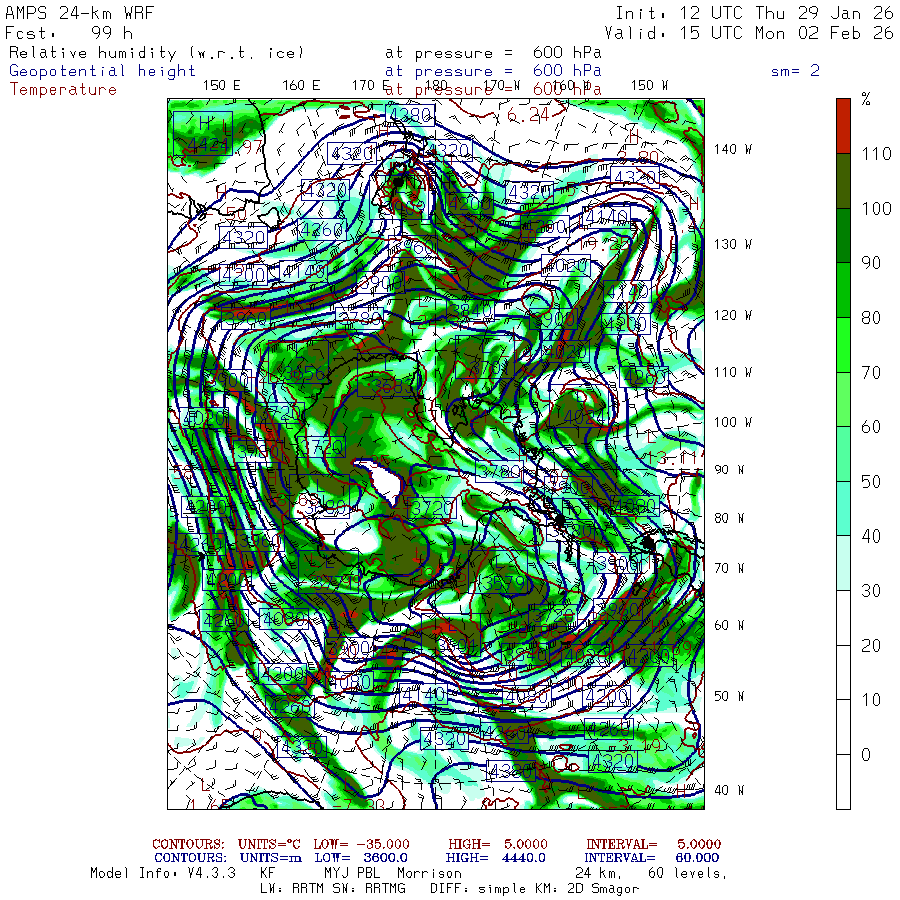This screenshot has width=900, height=900.
Task: Select the "110" tick label on the colorbar
Action: 874,153
